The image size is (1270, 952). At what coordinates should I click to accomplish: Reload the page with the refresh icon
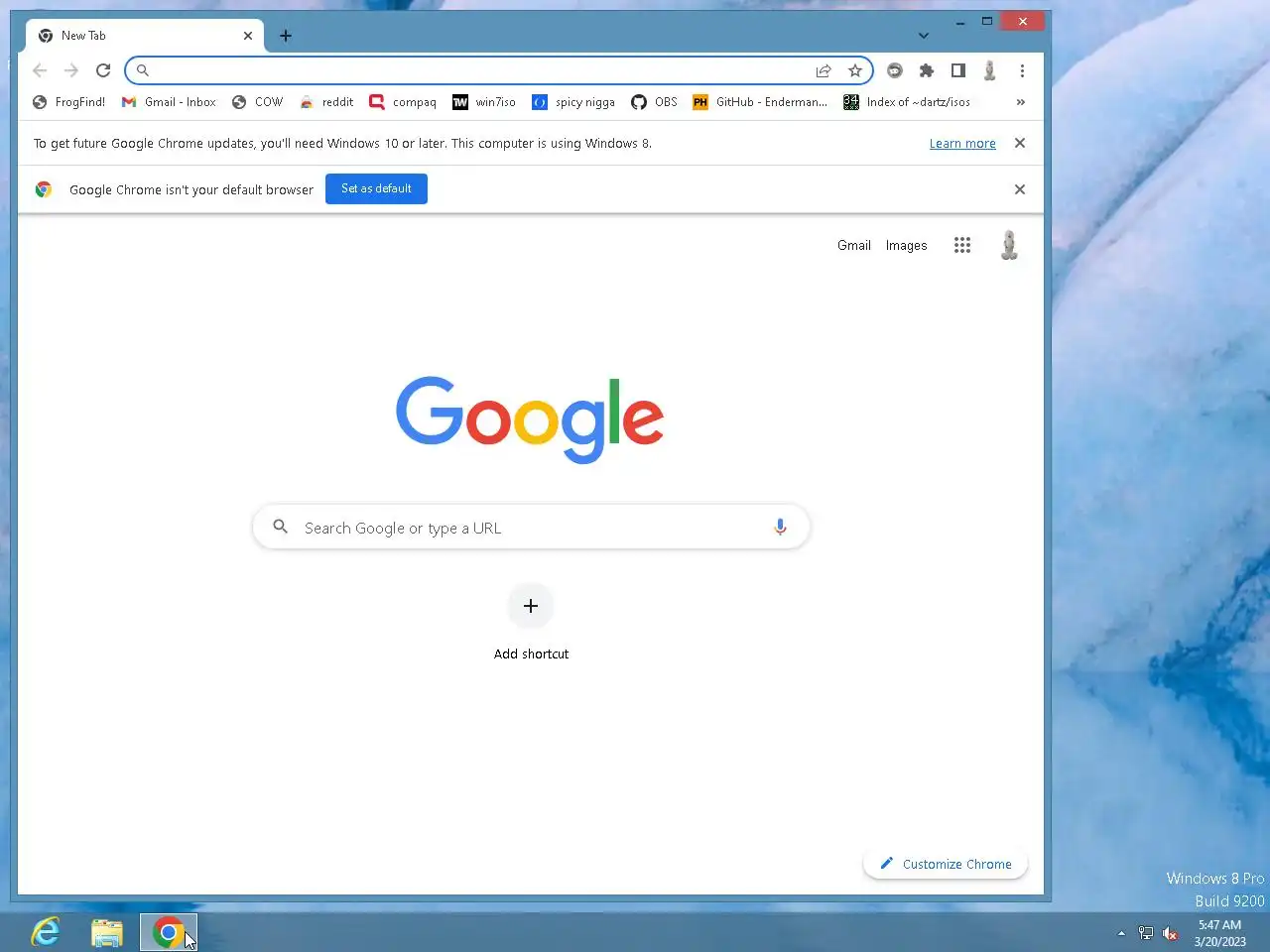point(103,70)
